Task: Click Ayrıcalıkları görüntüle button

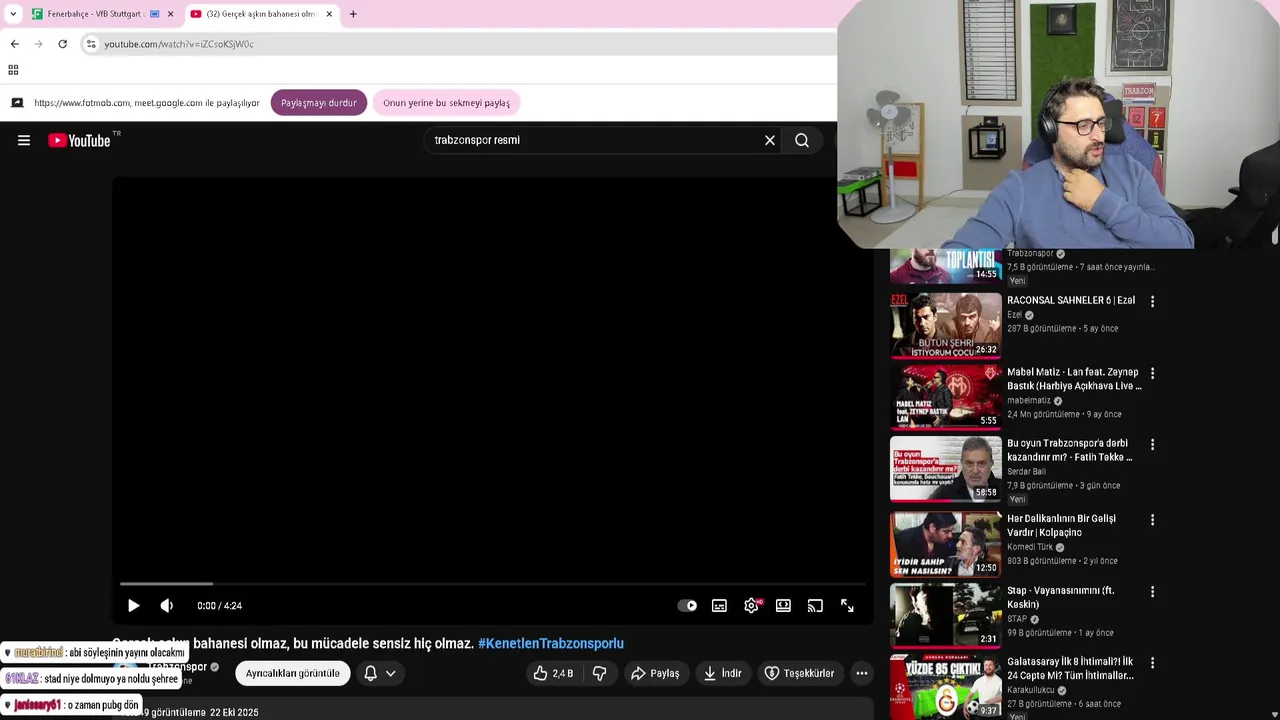Action: point(293,673)
